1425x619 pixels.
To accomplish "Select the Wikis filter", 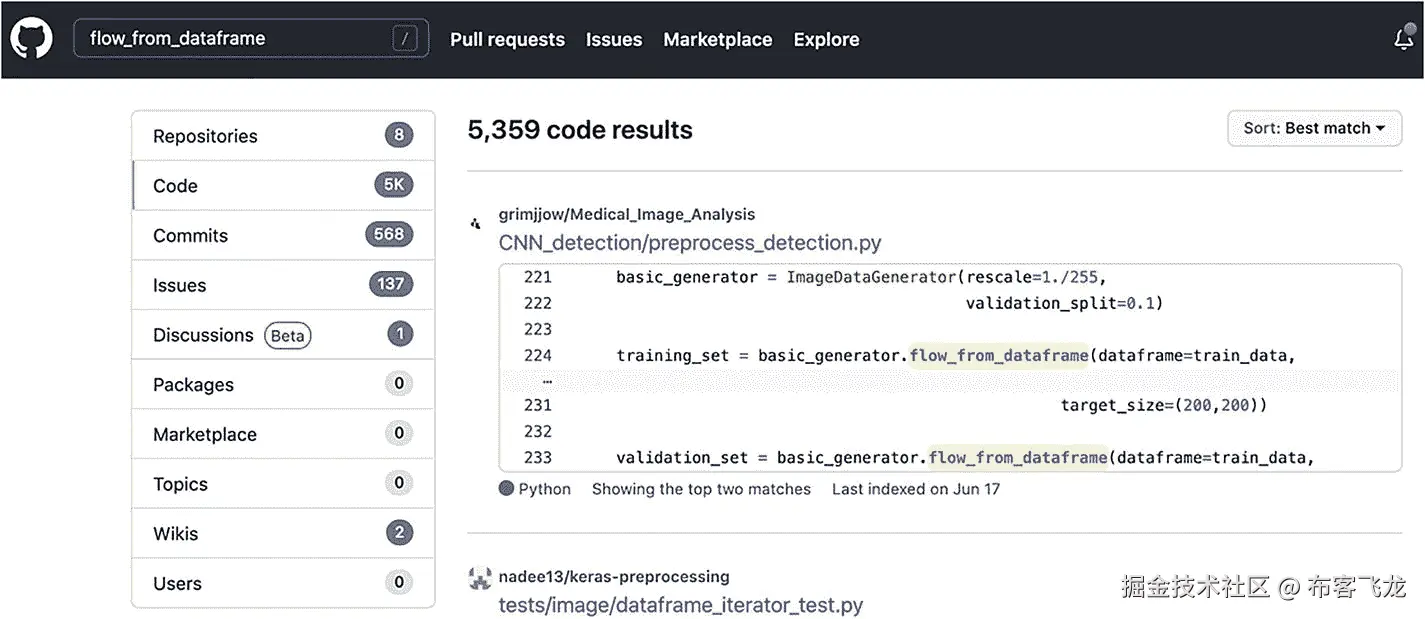I will [175, 534].
